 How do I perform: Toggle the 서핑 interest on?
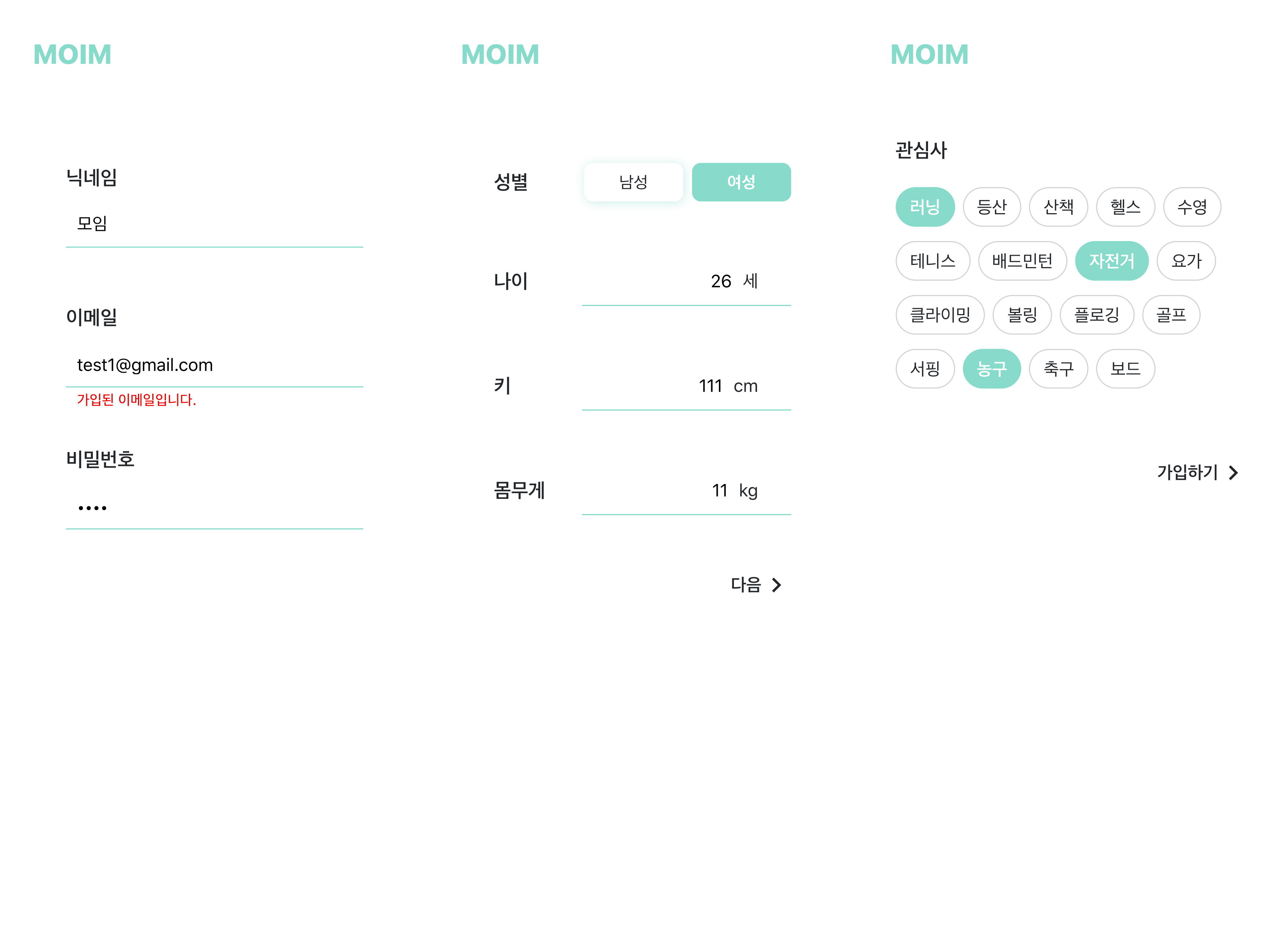pyautogui.click(x=925, y=368)
